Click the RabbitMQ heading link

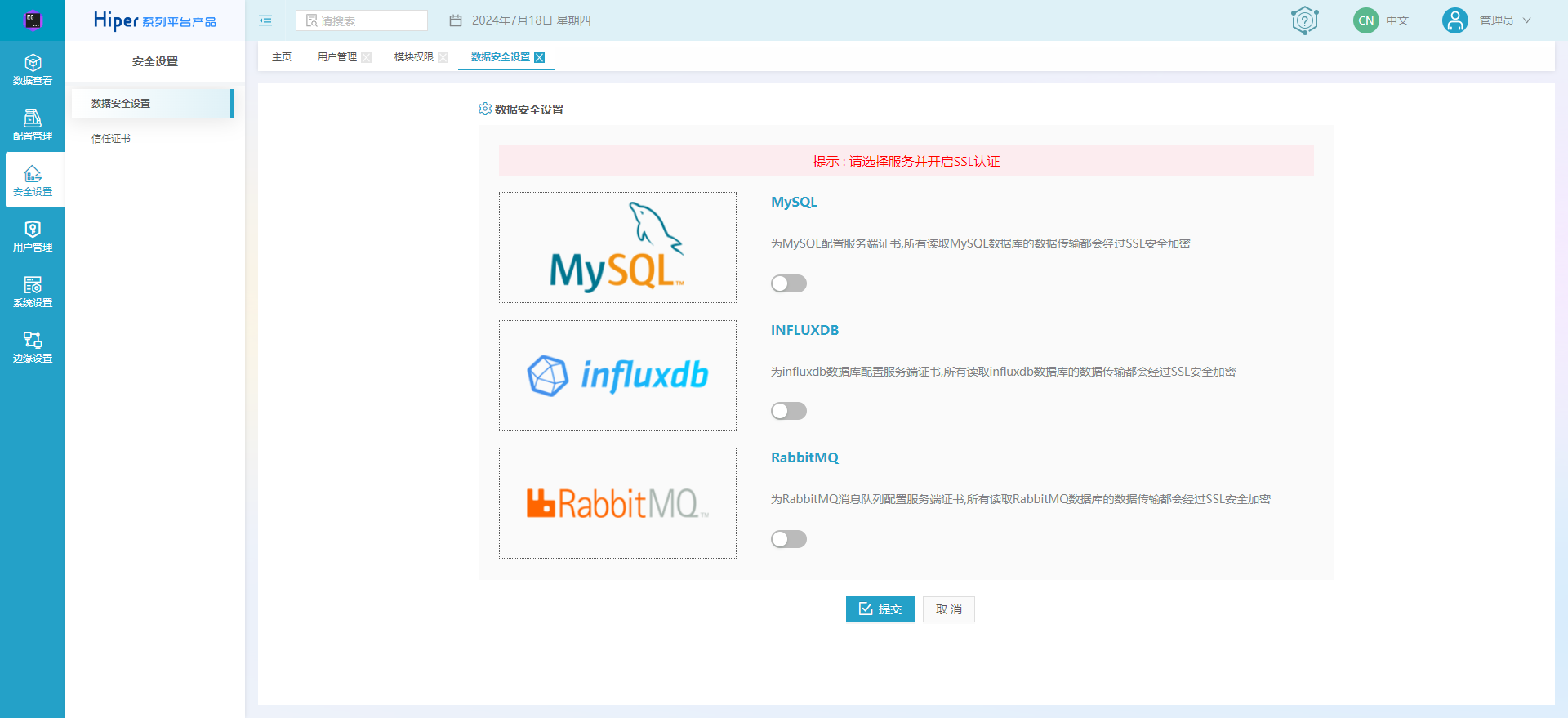click(804, 457)
